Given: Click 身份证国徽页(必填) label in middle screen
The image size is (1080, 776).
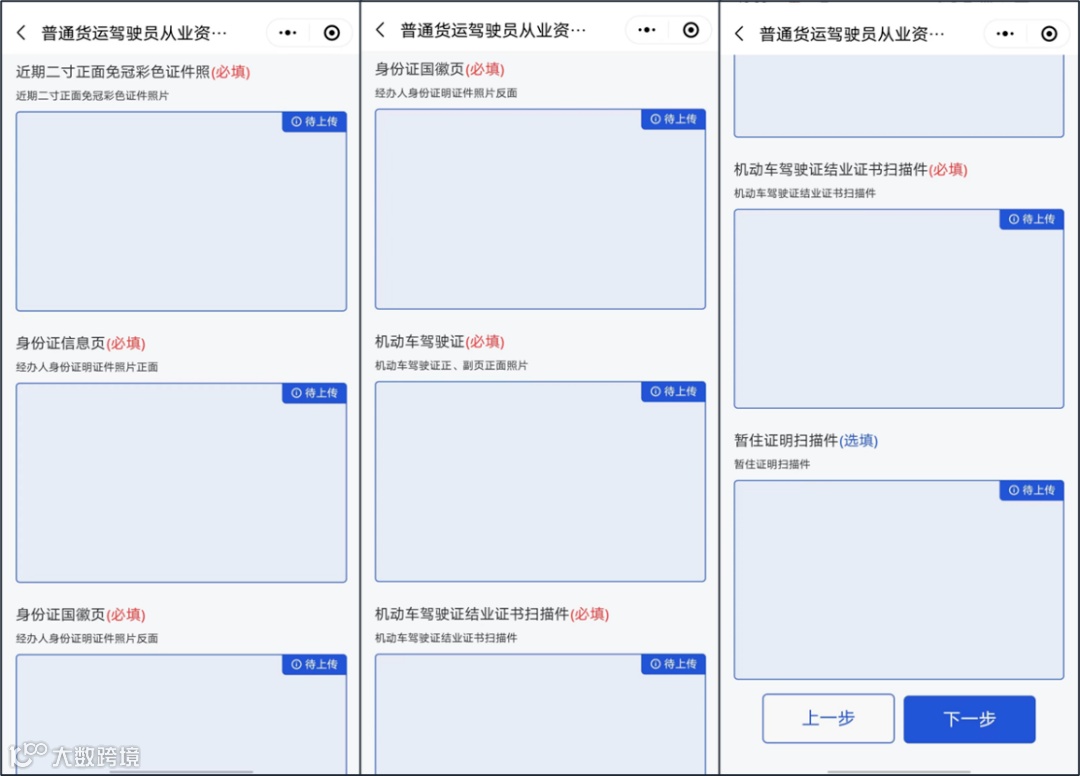Looking at the screenshot, I should coord(439,70).
